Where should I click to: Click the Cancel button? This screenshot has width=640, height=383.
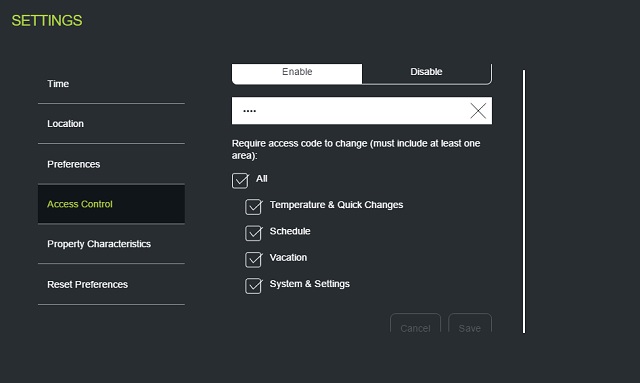pos(415,323)
